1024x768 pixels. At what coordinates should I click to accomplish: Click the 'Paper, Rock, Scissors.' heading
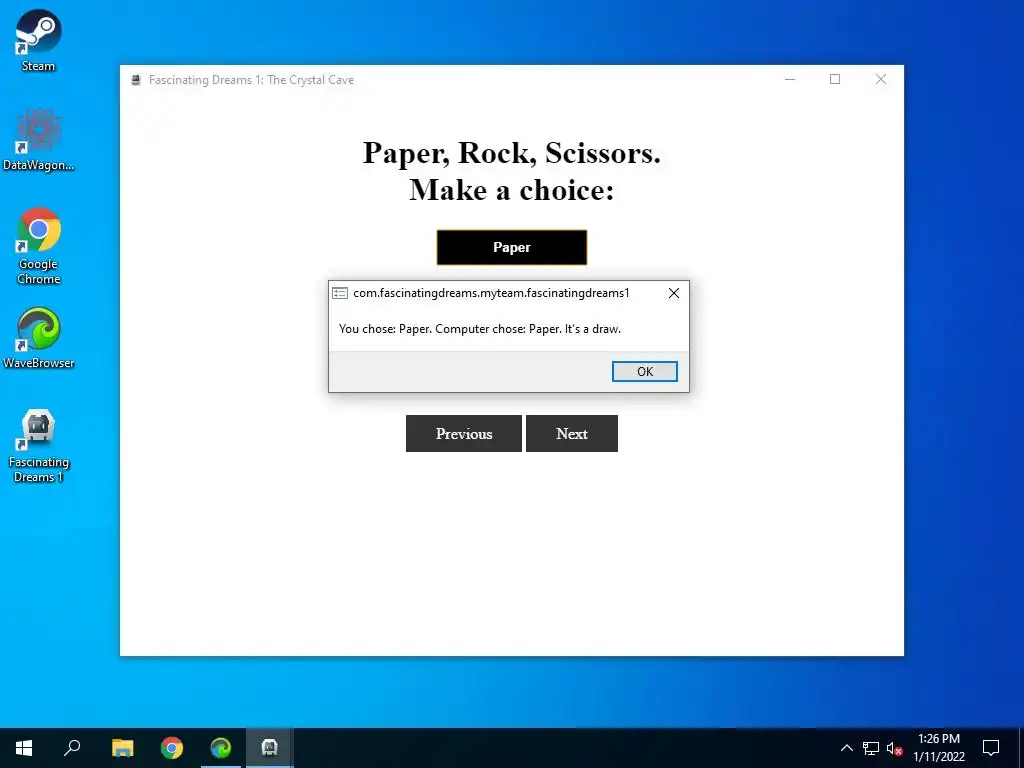(511, 153)
